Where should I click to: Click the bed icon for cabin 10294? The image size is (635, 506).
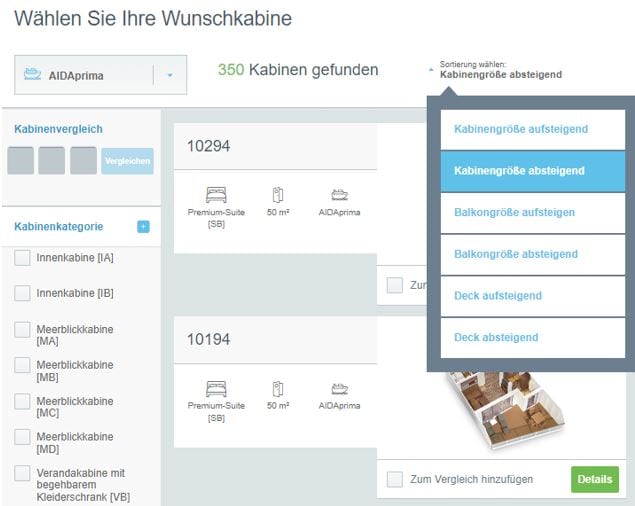(216, 194)
